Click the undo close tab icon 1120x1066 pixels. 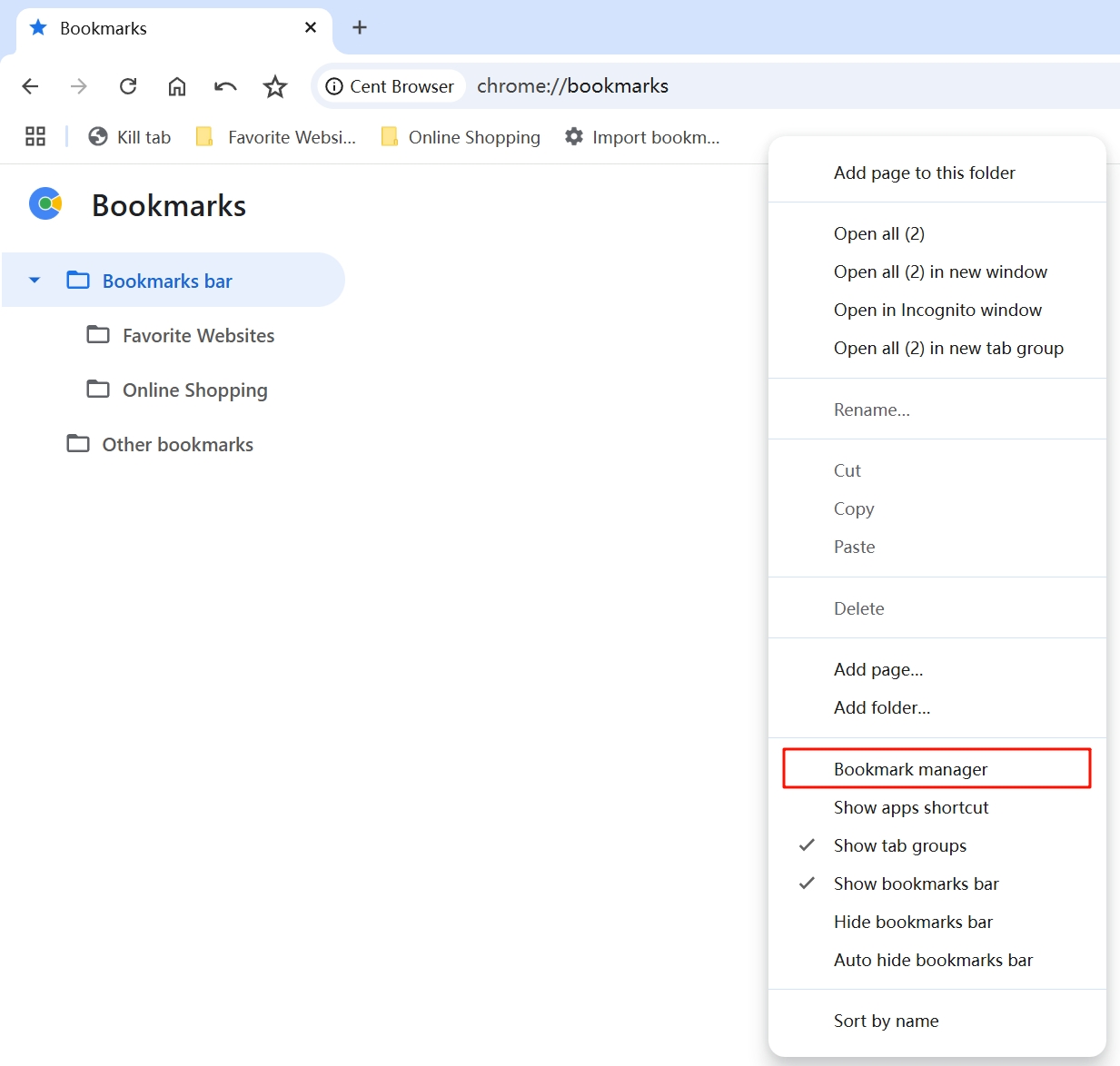click(x=225, y=86)
